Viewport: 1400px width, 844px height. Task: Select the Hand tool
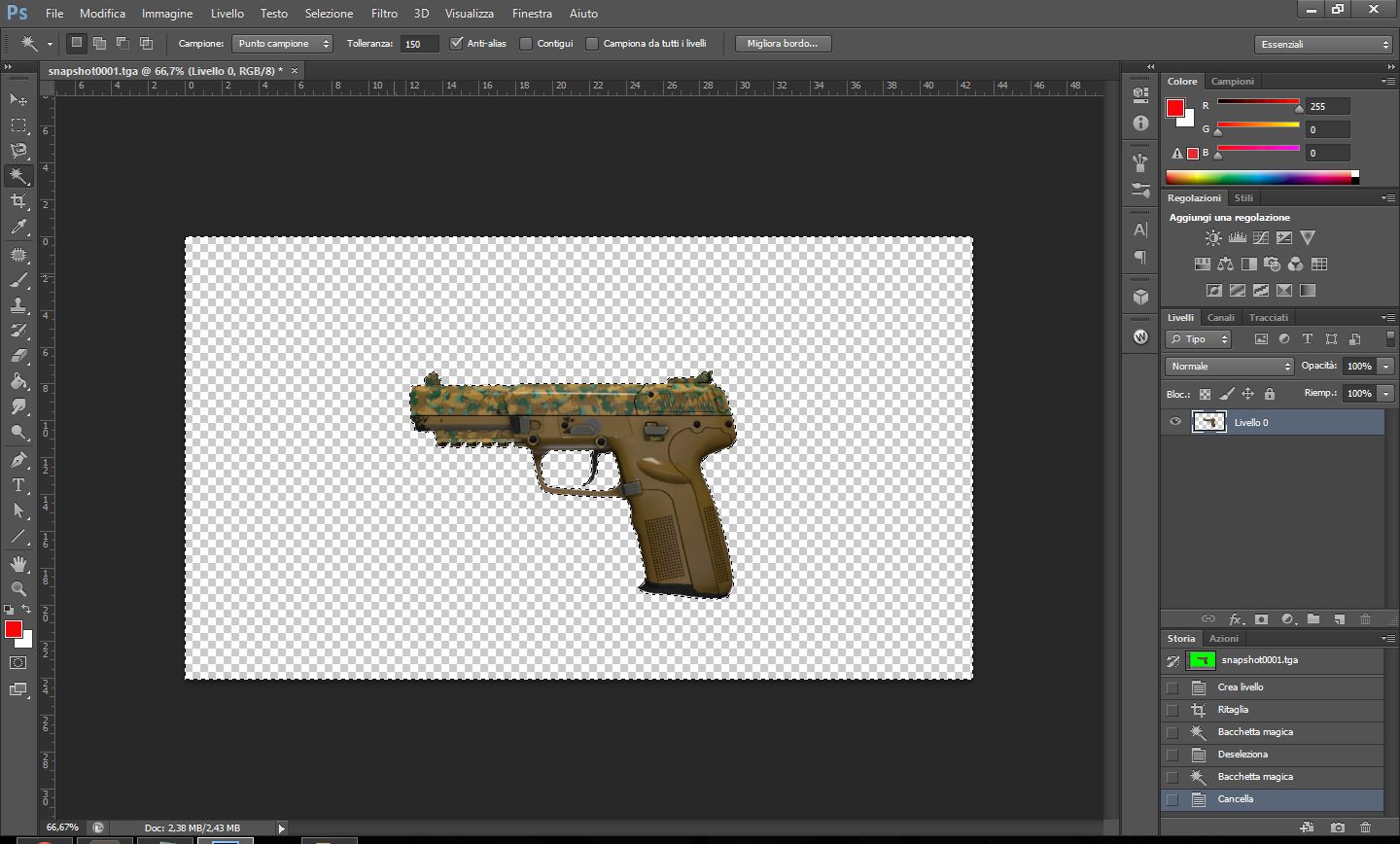(x=18, y=563)
